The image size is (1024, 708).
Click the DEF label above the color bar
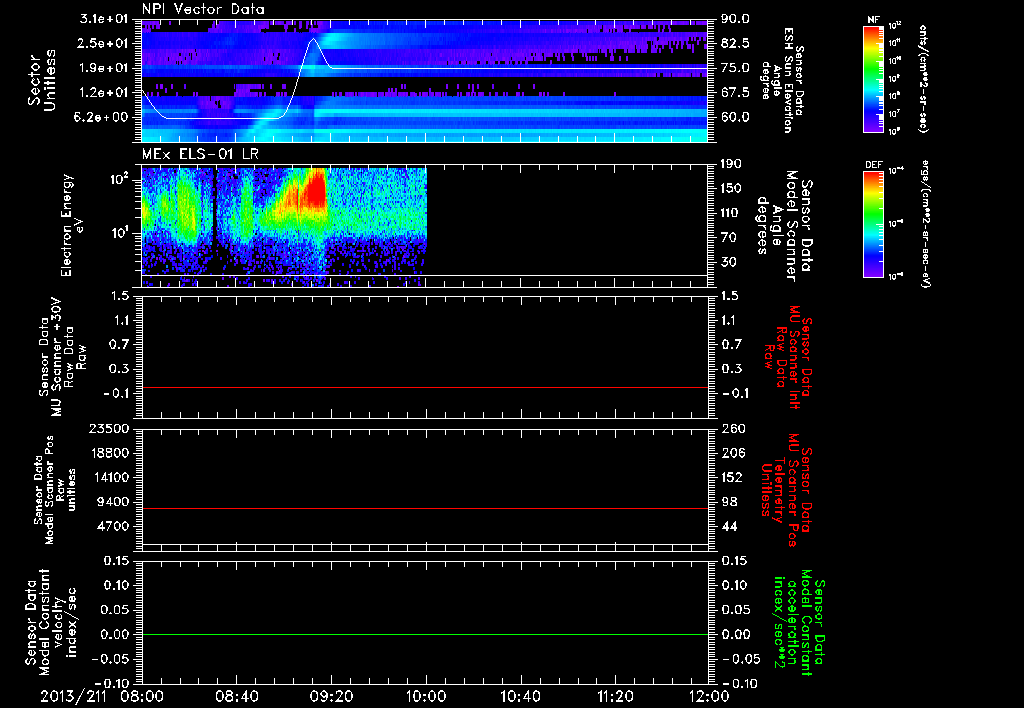[873, 165]
